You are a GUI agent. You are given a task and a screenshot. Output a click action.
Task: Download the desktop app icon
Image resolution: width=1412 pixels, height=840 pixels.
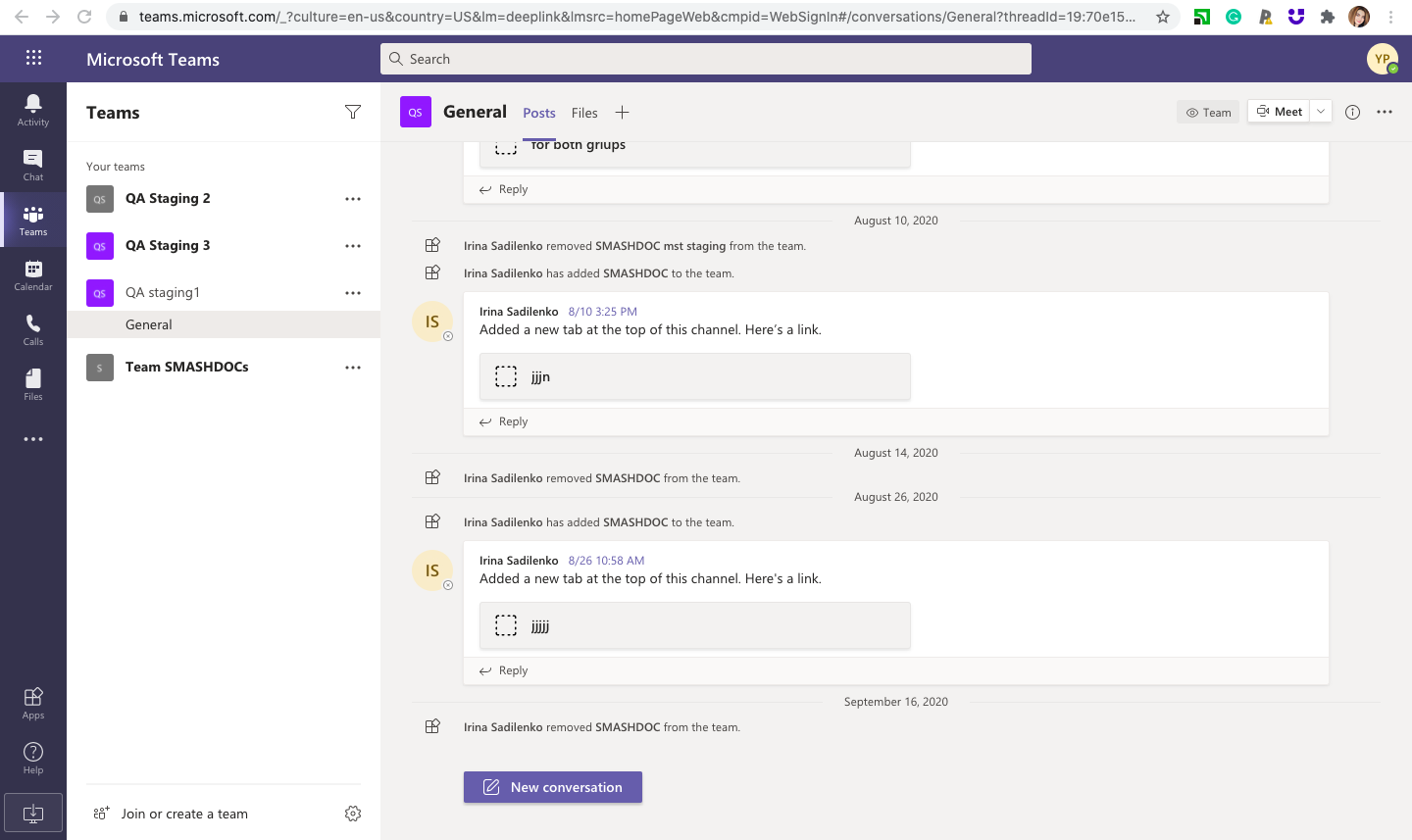point(33,813)
